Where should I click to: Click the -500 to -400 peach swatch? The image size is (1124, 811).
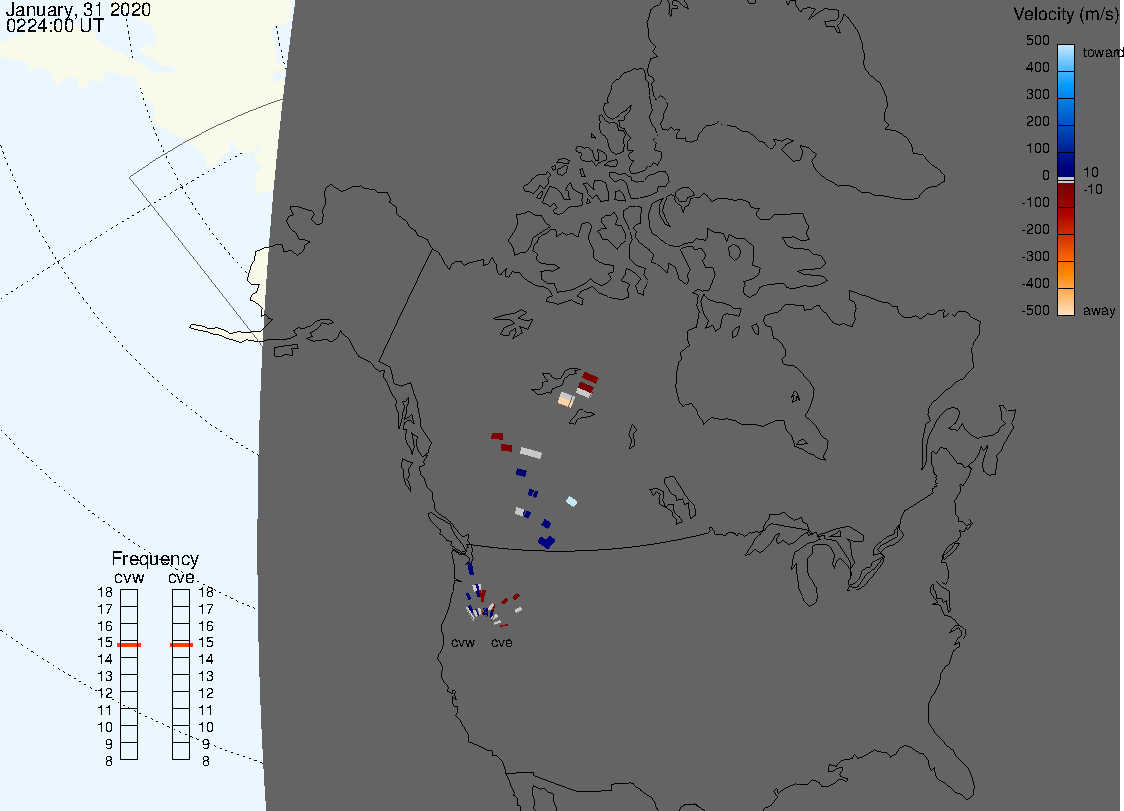(x=1065, y=301)
